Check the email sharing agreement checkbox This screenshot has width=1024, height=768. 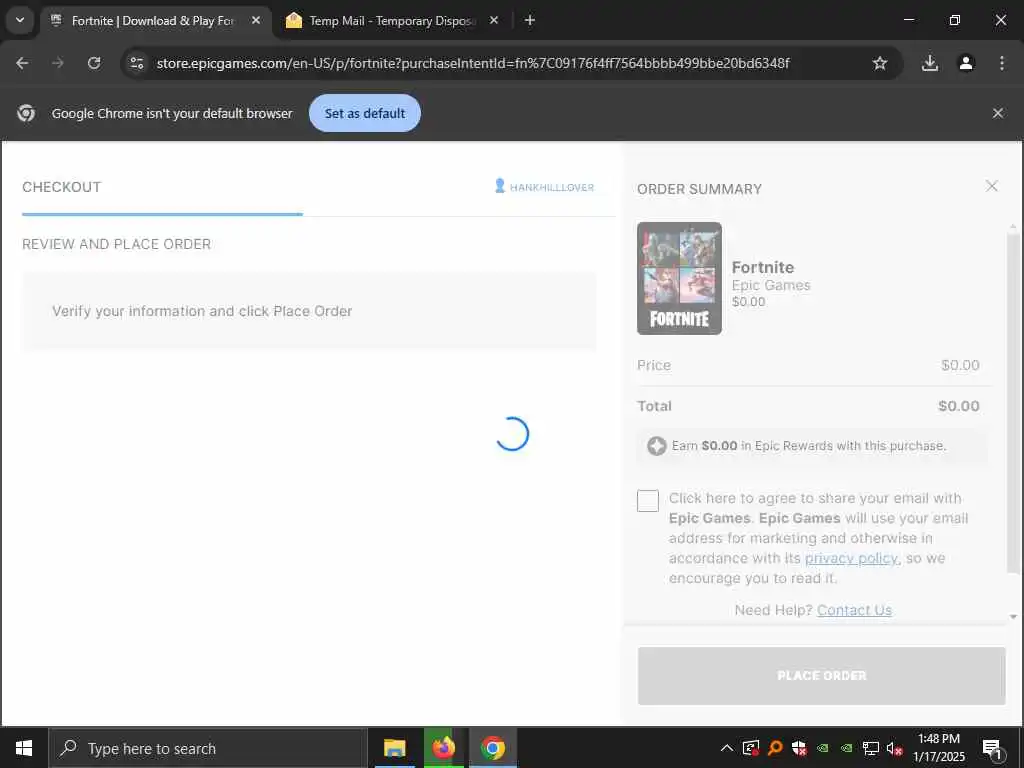pos(648,501)
